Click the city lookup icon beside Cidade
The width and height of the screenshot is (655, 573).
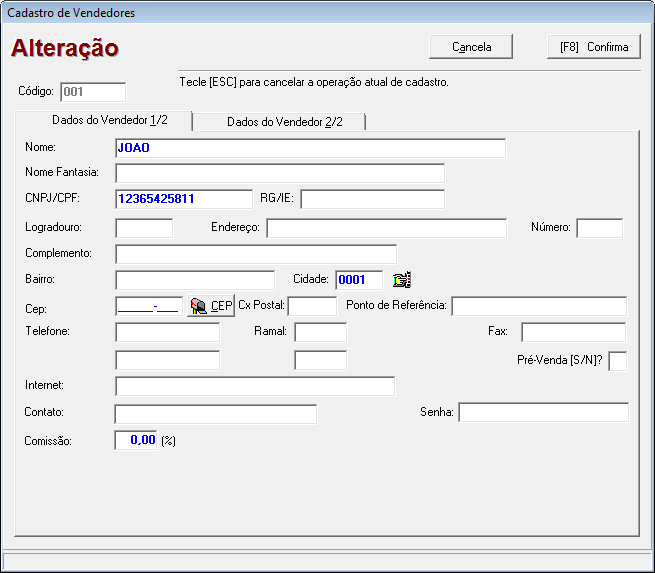coord(402,280)
